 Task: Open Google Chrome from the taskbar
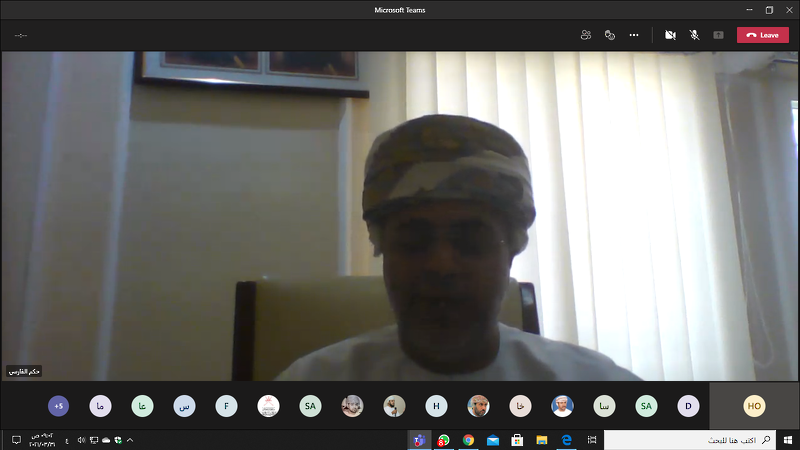[468, 440]
